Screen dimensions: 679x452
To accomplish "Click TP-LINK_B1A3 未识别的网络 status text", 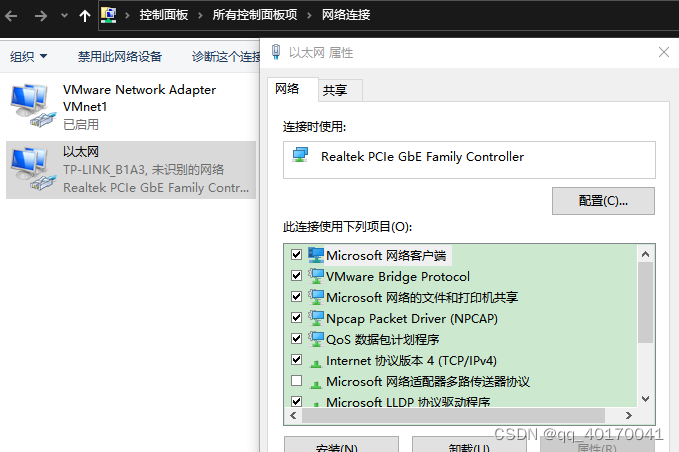I will 143,169.
